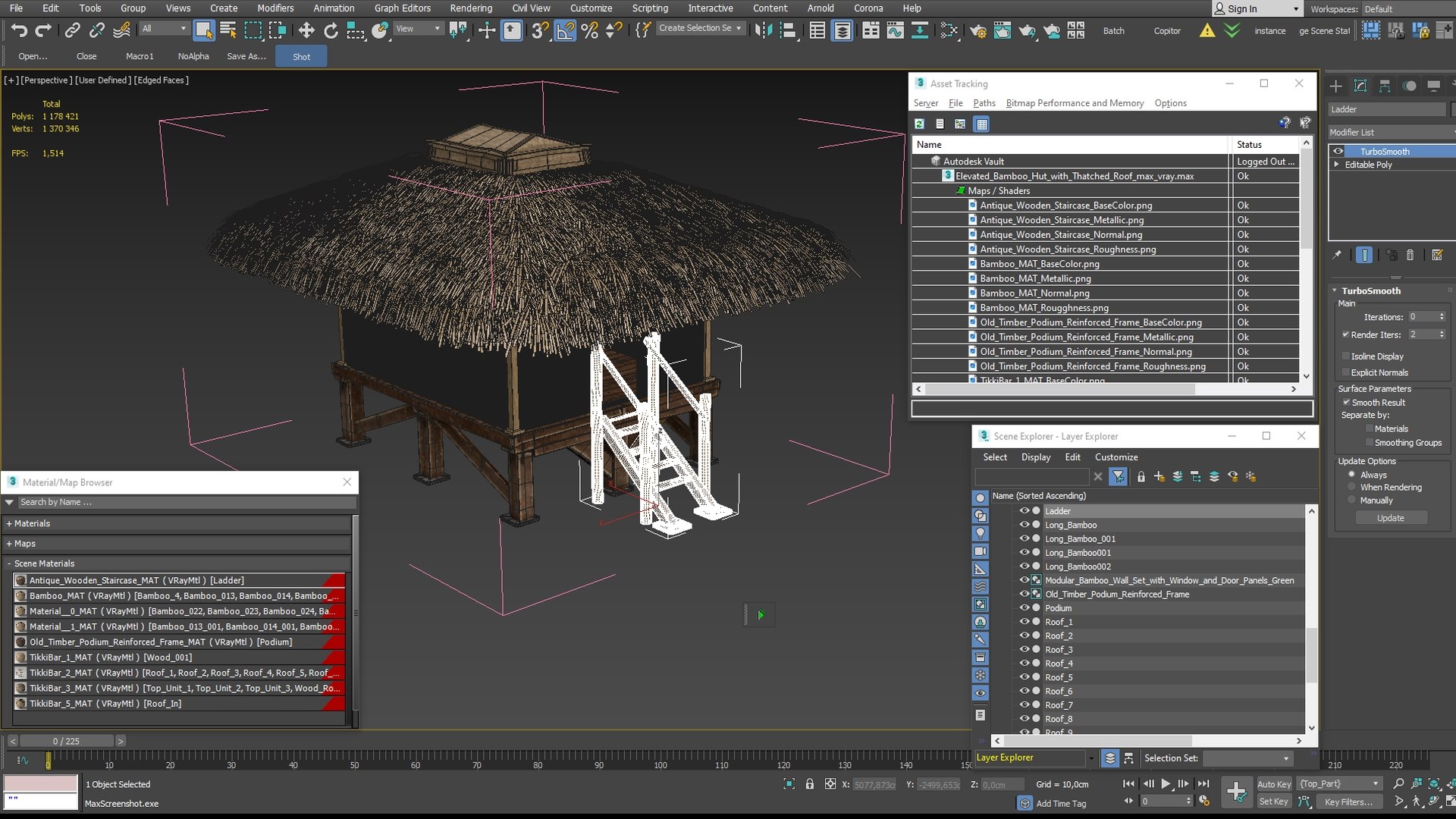Toggle the 3D Snaps icon
This screenshot has width=1456, height=819.
pyautogui.click(x=540, y=30)
